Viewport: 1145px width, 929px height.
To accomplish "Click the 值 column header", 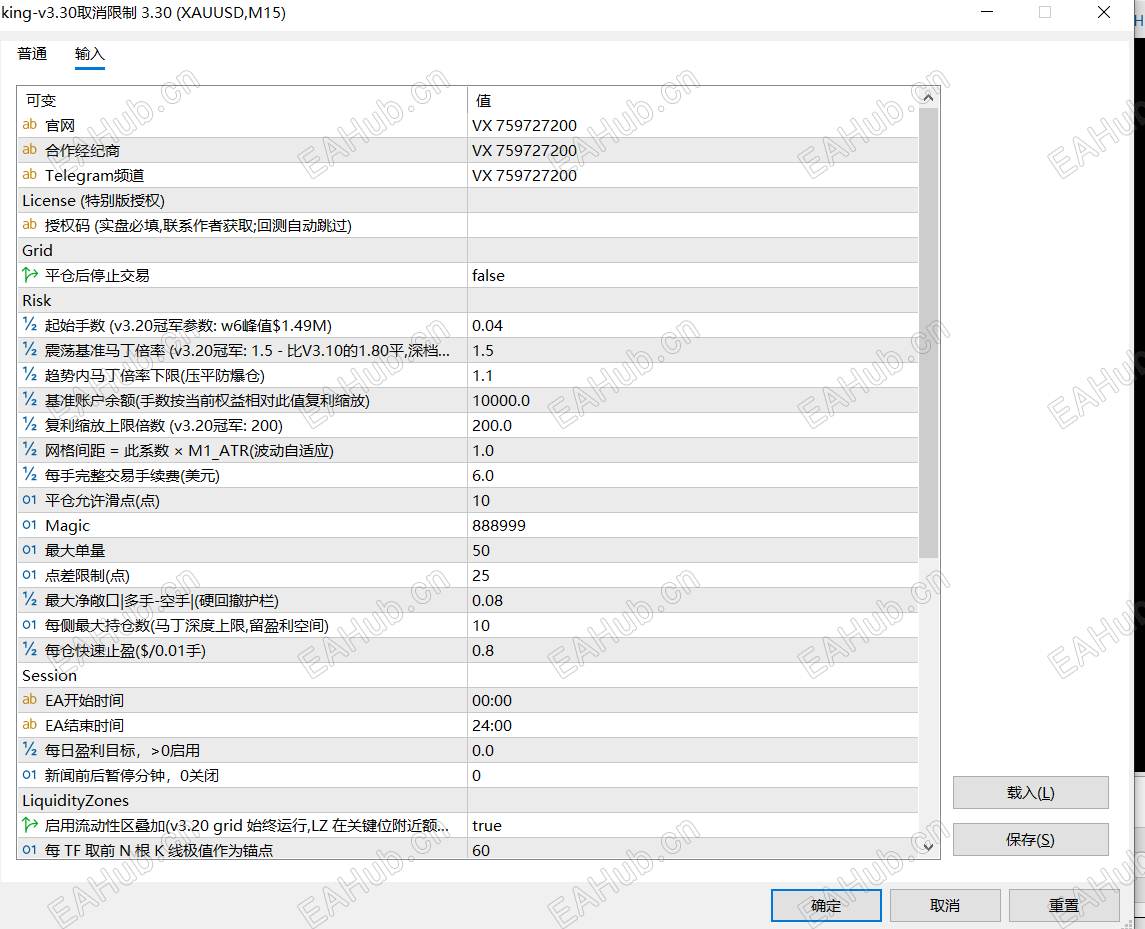I will point(692,100).
